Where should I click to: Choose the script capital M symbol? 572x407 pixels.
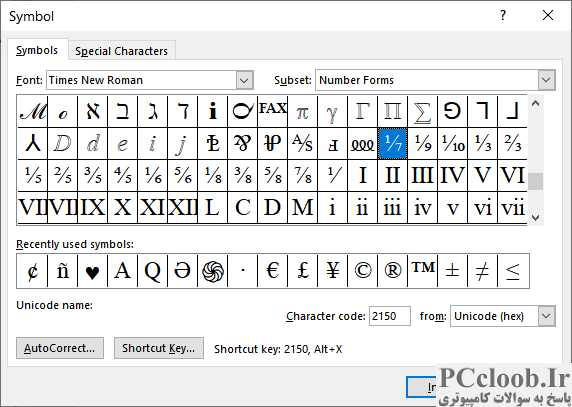tap(32, 111)
